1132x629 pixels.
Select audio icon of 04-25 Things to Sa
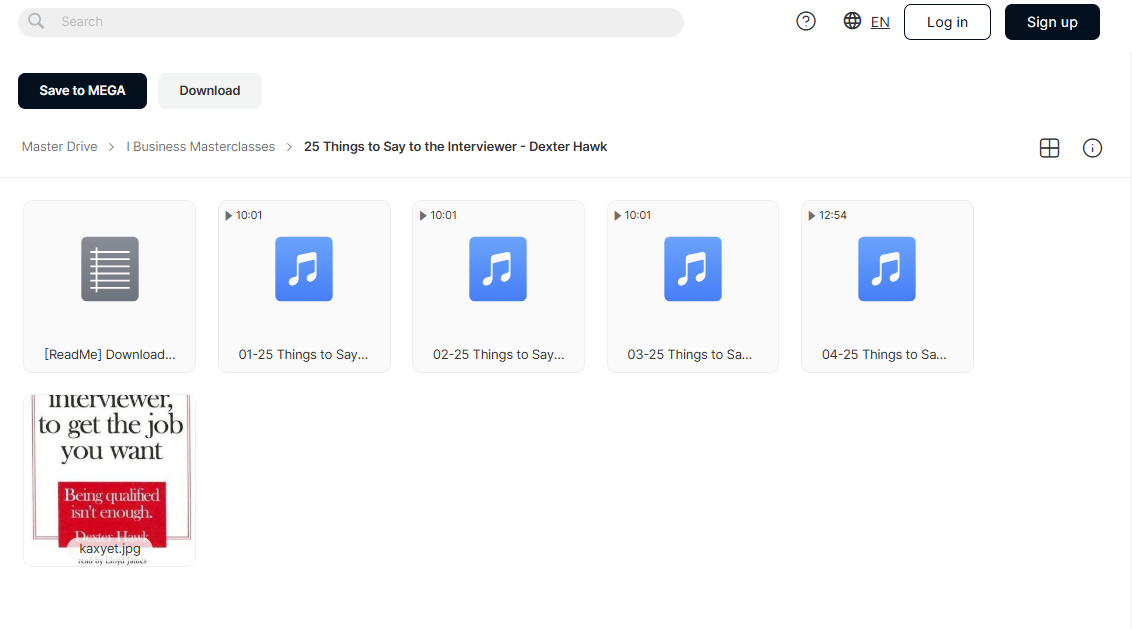pyautogui.click(x=887, y=269)
